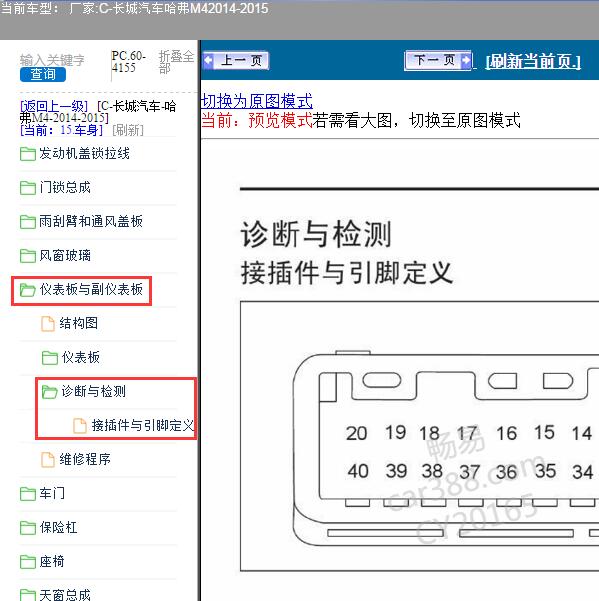
Task: Expand the 天窗总成 folder icon
Action: pos(28,595)
